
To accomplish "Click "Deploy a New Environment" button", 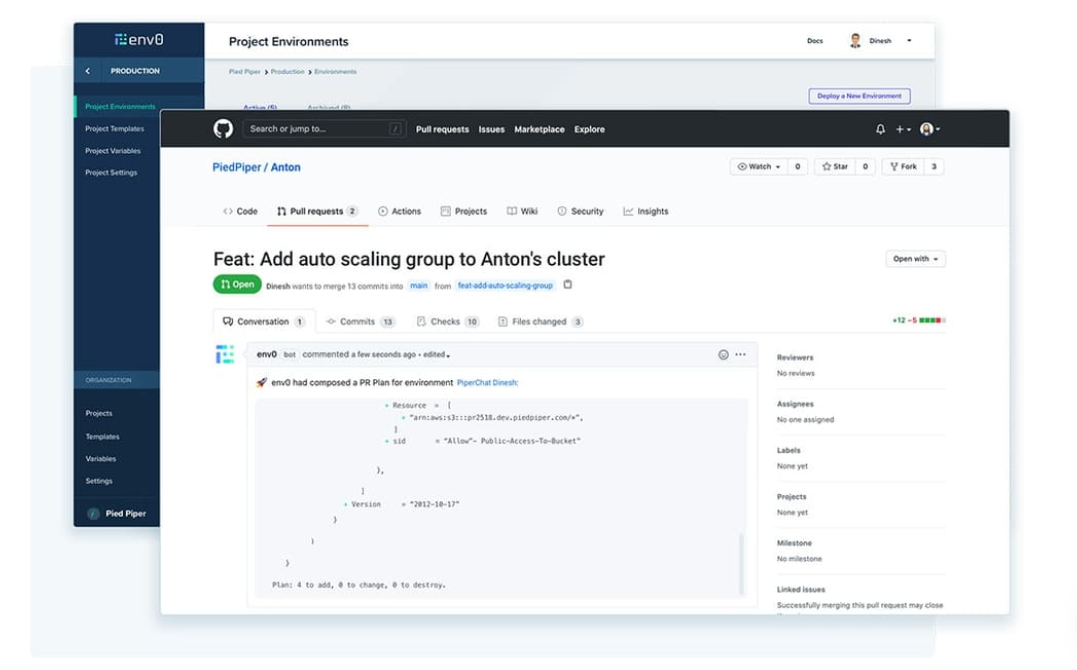I will [859, 96].
